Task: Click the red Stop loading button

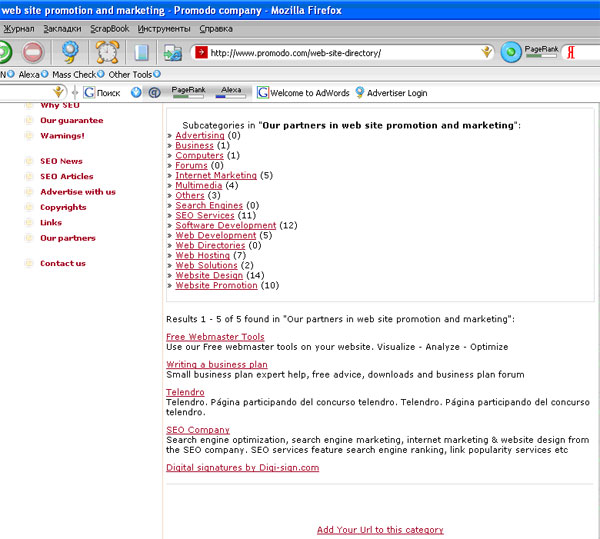Action: (32, 52)
